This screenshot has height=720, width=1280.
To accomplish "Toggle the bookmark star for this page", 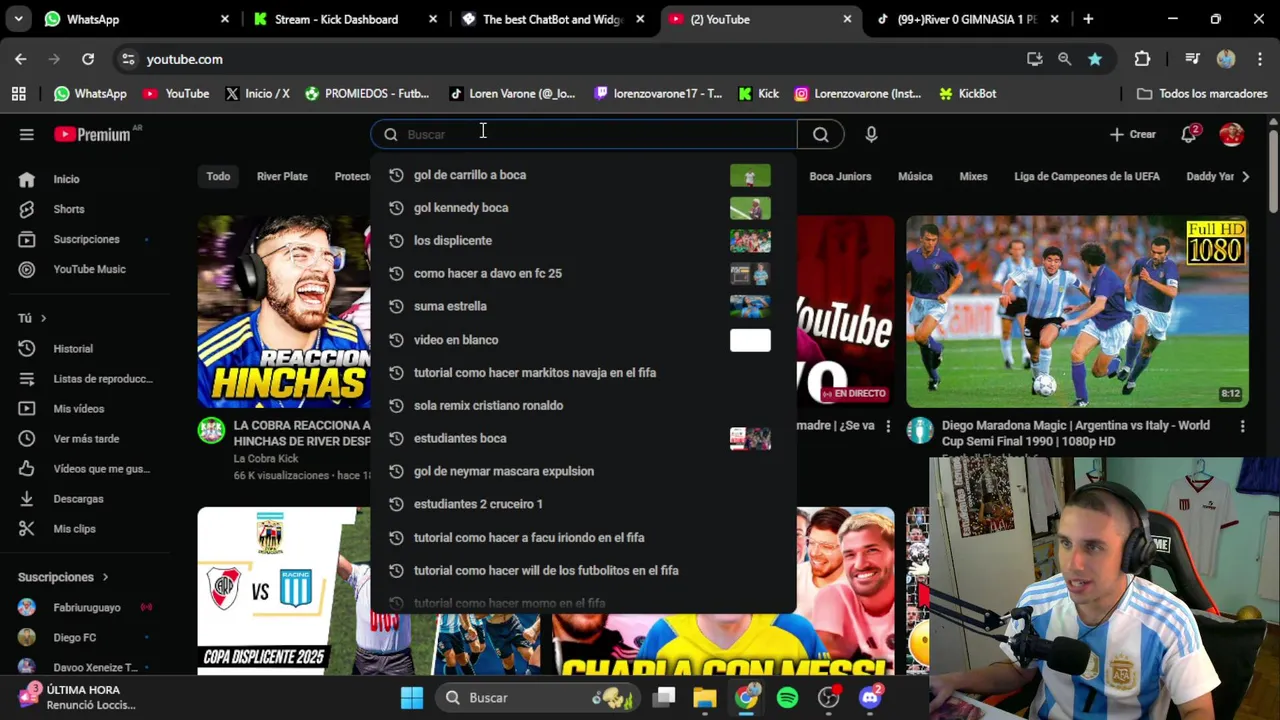I will coord(1095,59).
